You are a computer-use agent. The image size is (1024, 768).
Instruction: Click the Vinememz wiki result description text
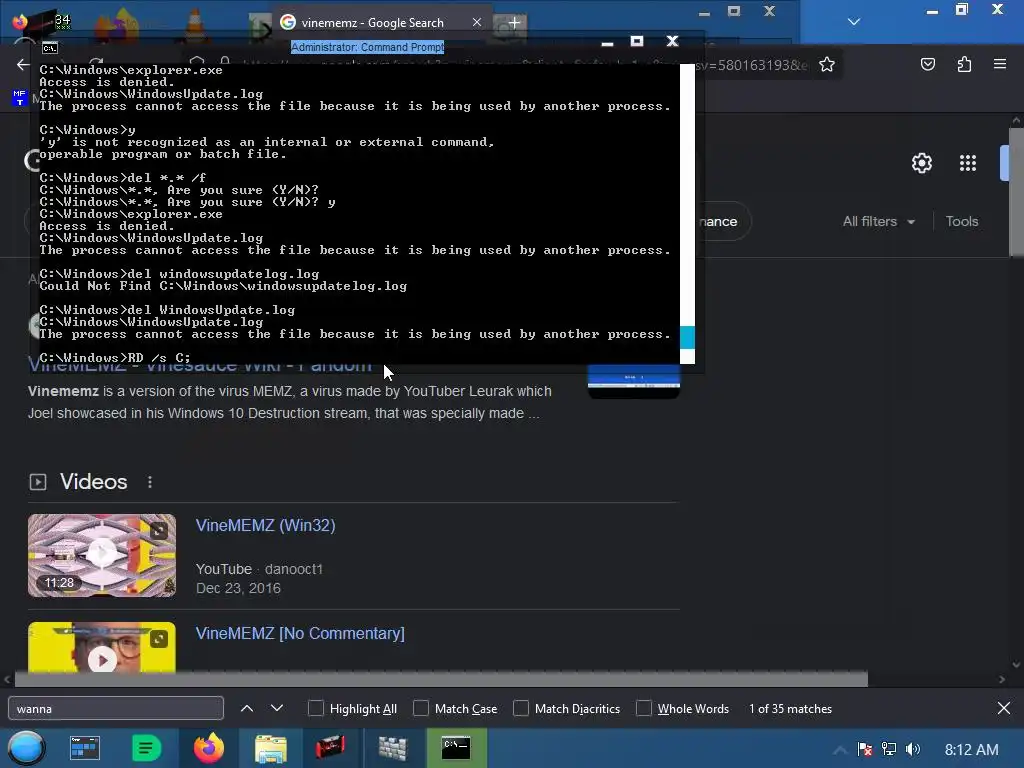(289, 402)
